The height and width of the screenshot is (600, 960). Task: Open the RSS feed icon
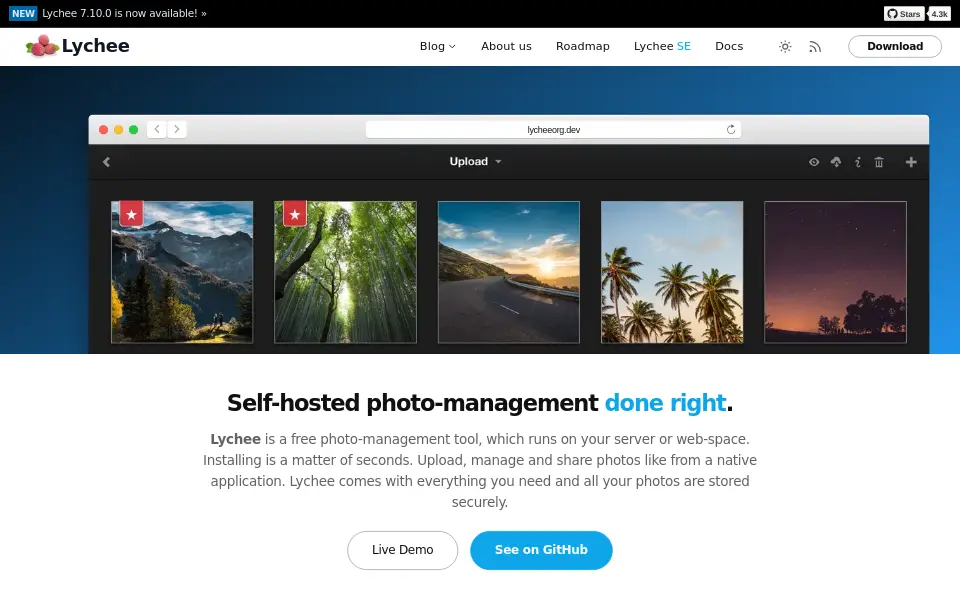coord(815,47)
